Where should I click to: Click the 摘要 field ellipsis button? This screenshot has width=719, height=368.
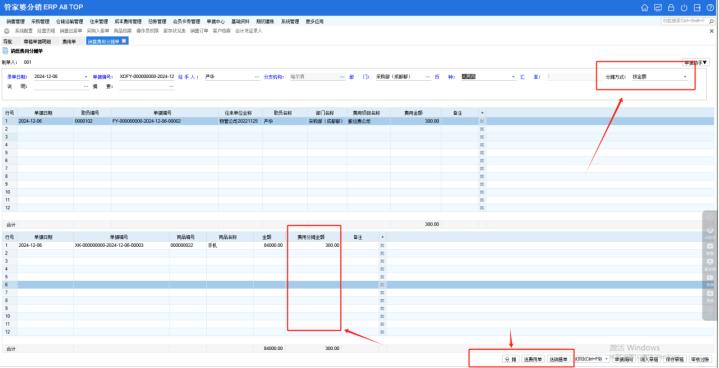tap(171, 86)
